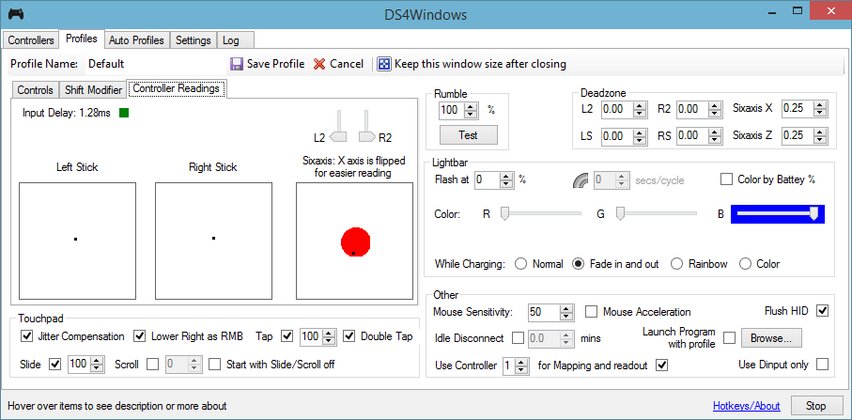852x420 pixels.
Task: Select the Shift Modifier sub-tab
Action: (93, 90)
